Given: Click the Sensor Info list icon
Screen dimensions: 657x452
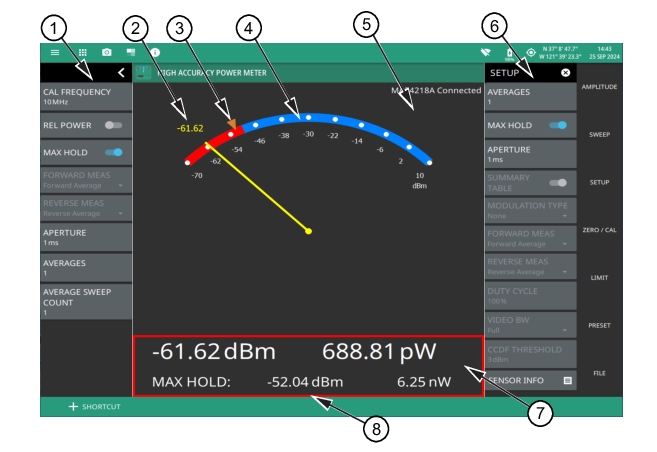Looking at the screenshot, I should (568, 381).
